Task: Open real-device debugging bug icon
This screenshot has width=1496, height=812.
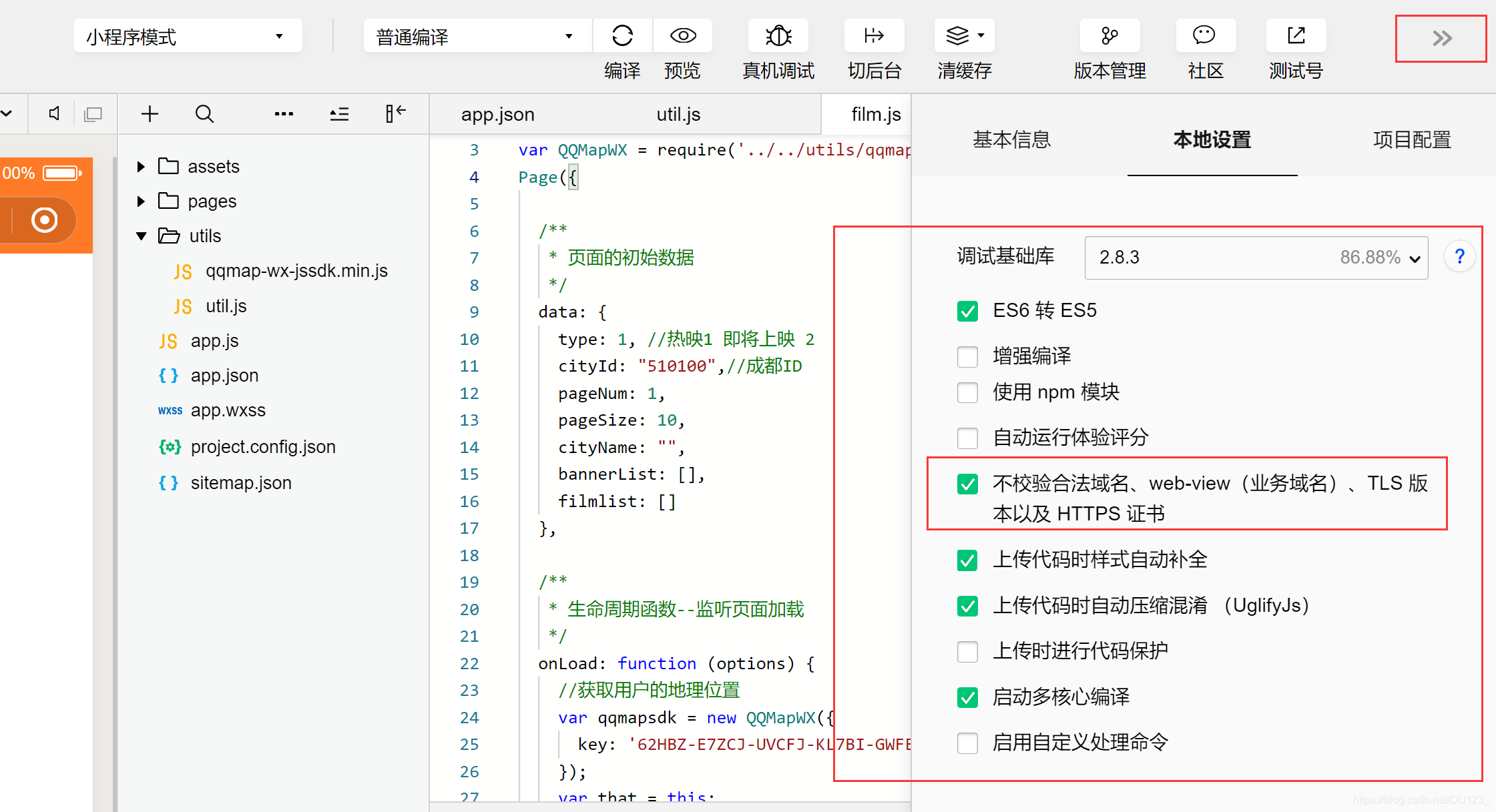Action: [x=778, y=36]
